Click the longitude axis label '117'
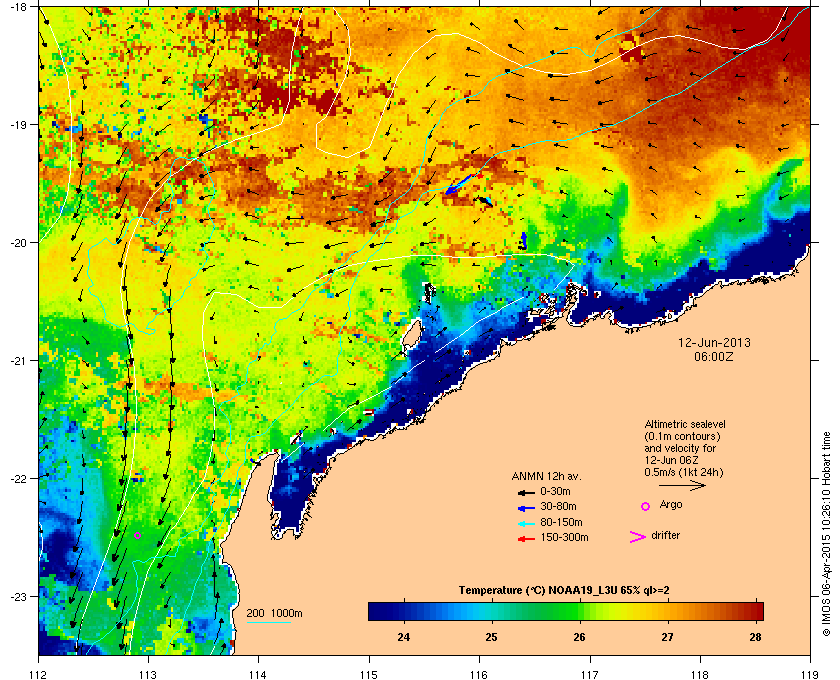Image resolution: width=840 pixels, height=680 pixels. tap(590, 675)
